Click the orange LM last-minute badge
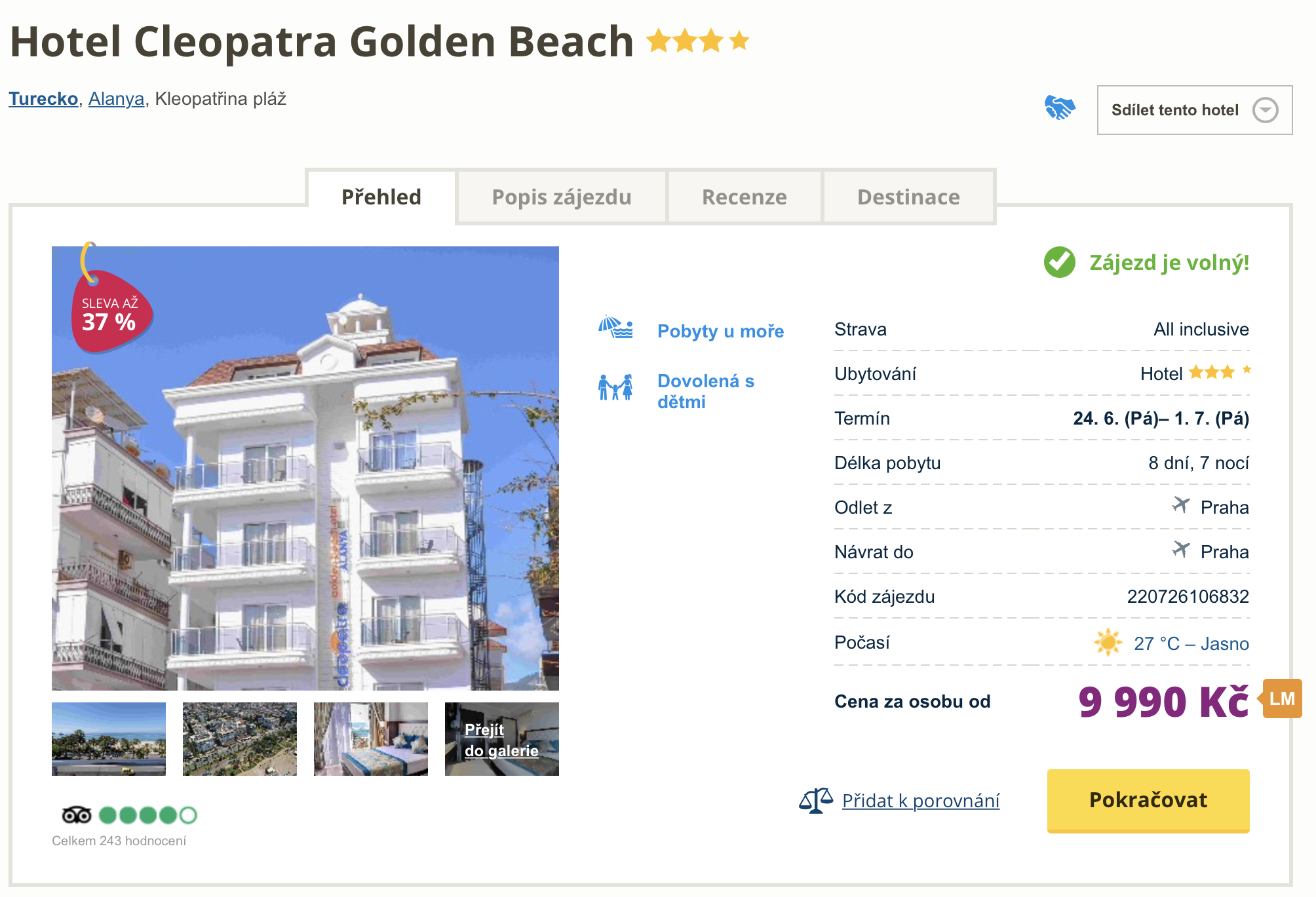The image size is (1316, 897). point(1282,699)
